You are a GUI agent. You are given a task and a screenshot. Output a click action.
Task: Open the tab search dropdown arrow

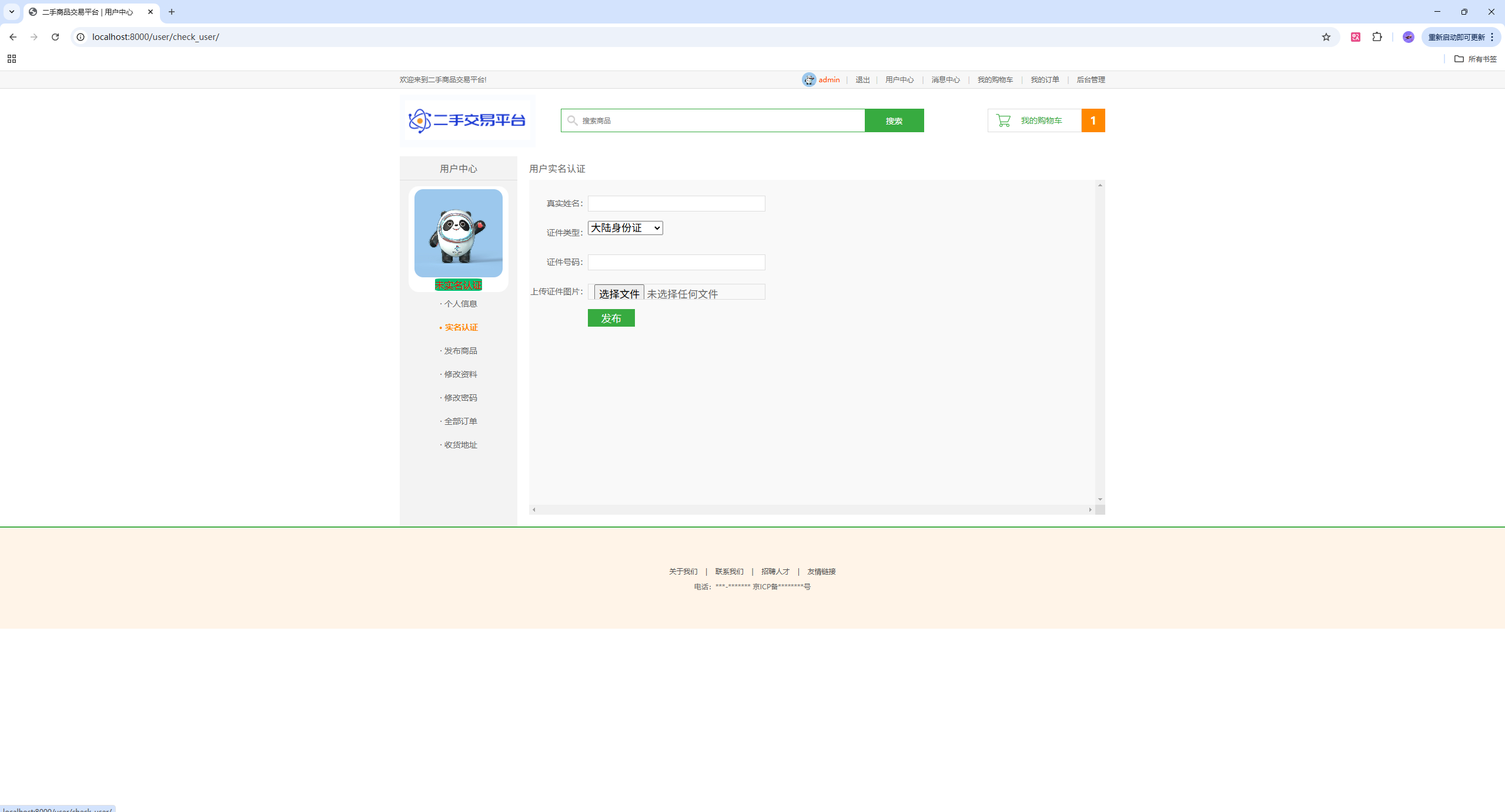point(12,12)
